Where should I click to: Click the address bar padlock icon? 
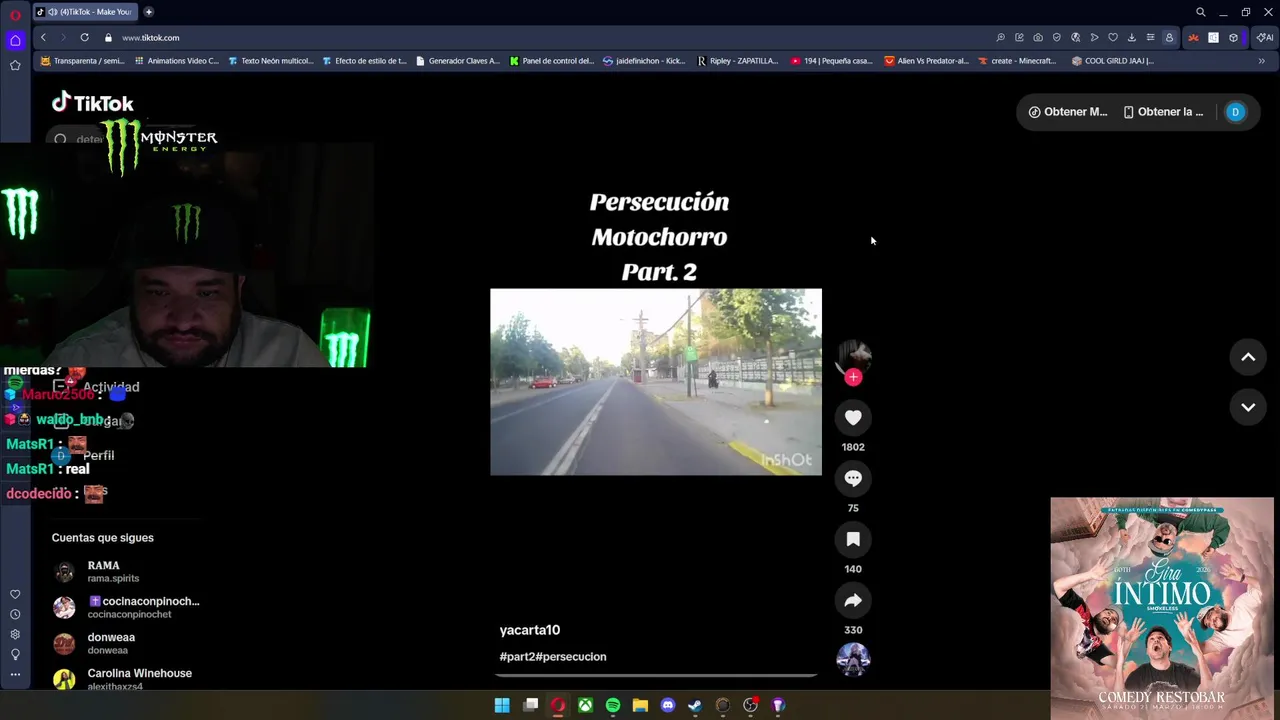coord(108,38)
